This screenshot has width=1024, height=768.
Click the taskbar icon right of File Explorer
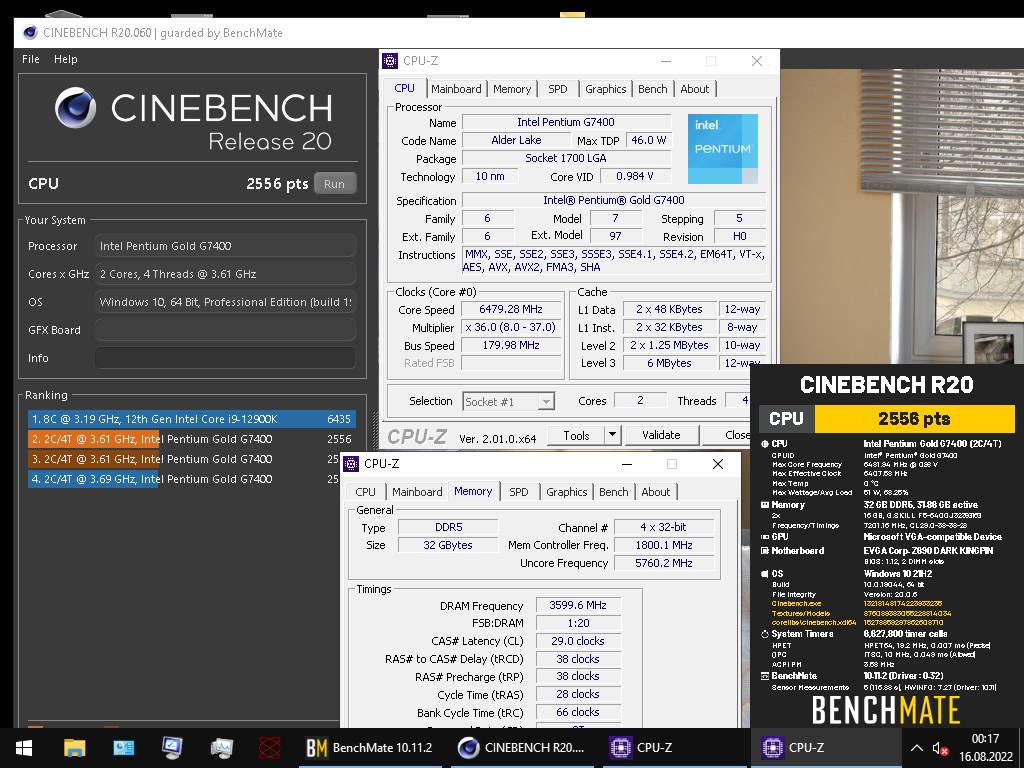[x=123, y=748]
